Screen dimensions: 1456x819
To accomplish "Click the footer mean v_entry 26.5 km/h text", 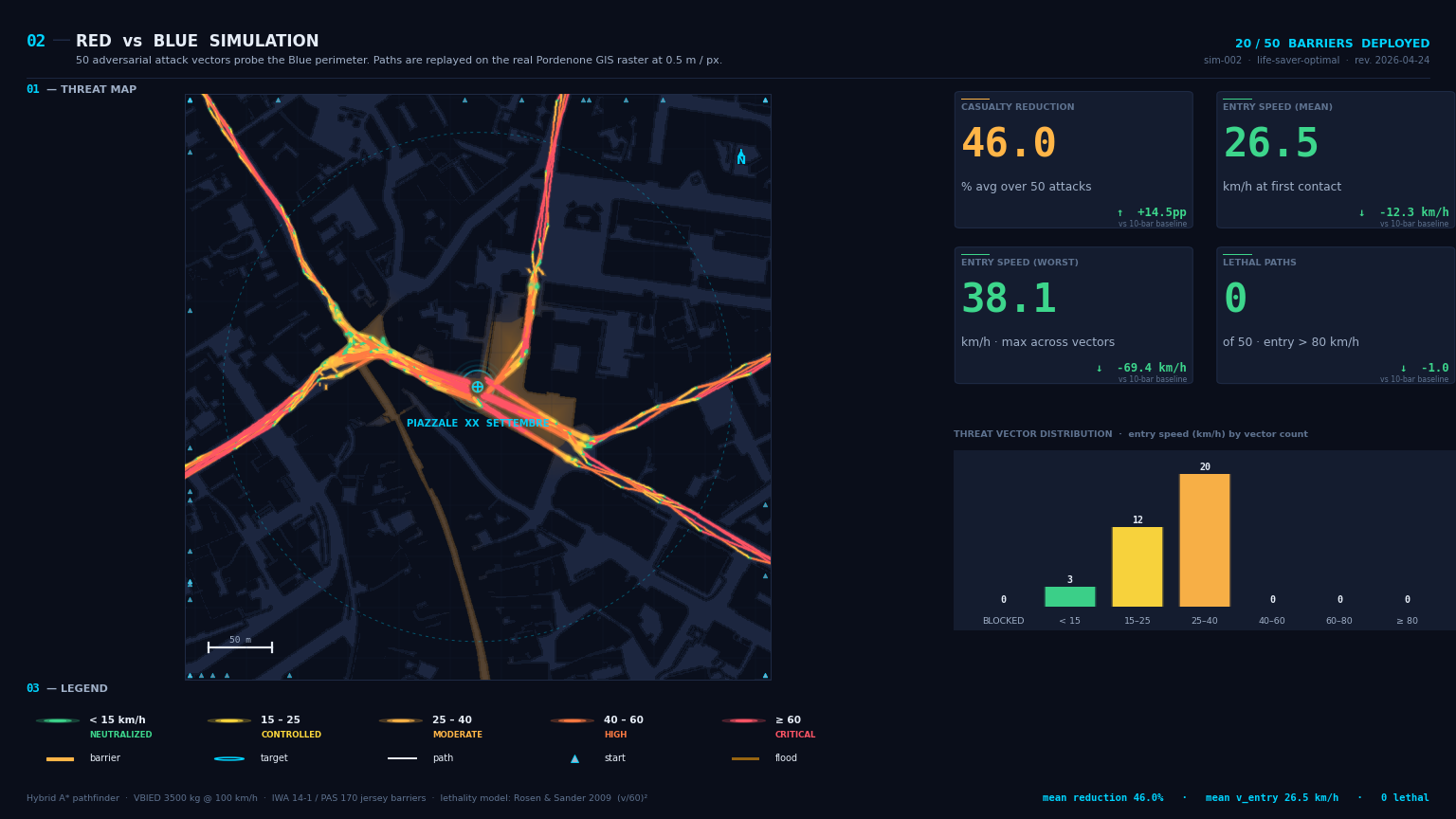I will pos(1272,798).
